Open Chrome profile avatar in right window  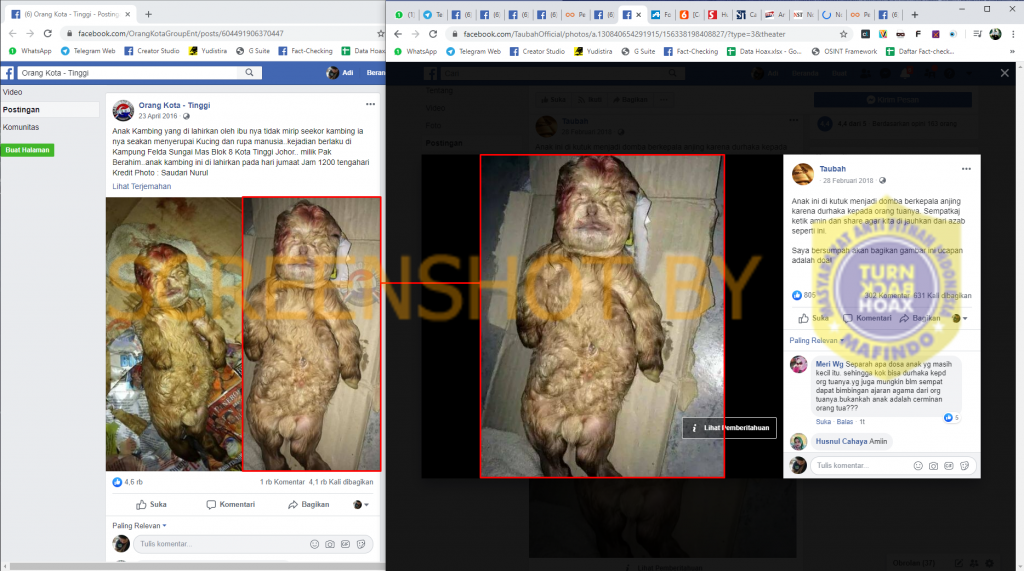tap(995, 34)
